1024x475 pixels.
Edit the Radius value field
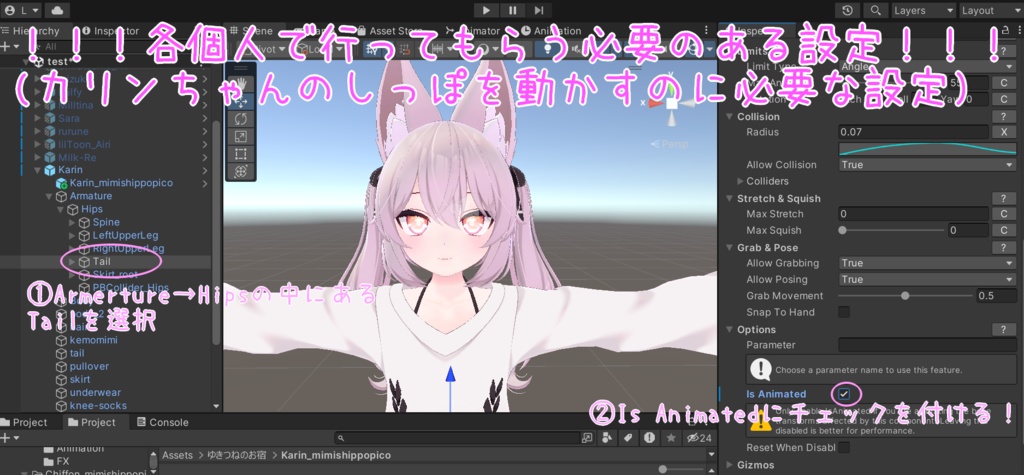[x=913, y=132]
